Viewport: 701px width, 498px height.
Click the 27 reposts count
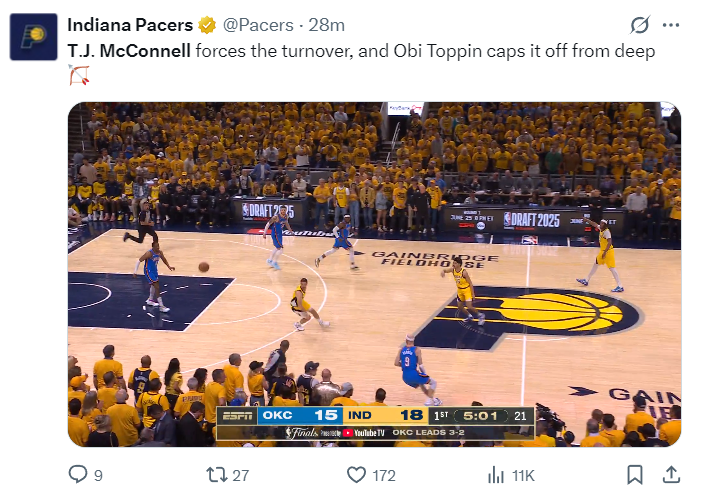click(240, 476)
